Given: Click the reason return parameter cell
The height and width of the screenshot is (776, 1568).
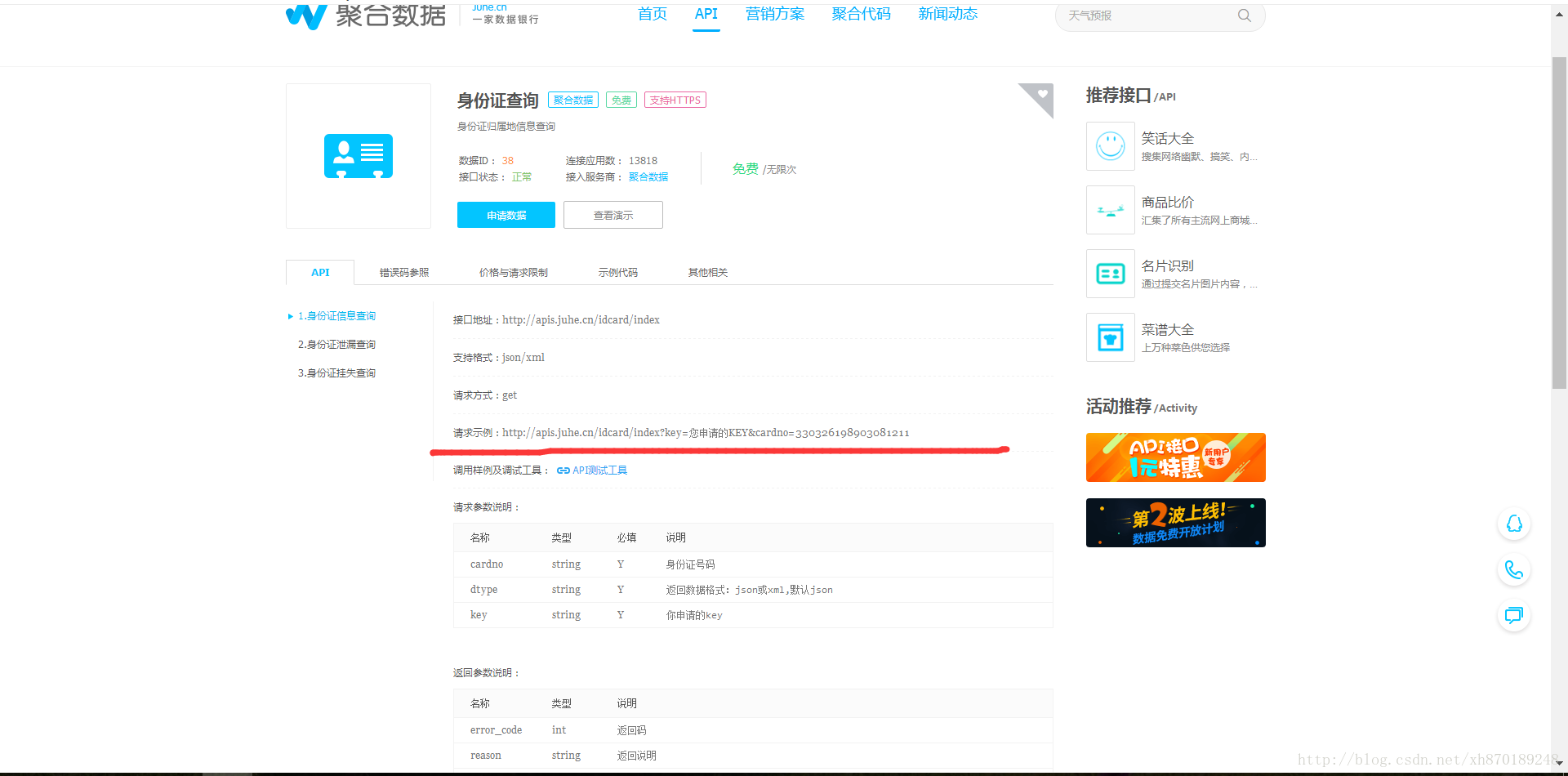Looking at the screenshot, I should [x=486, y=756].
